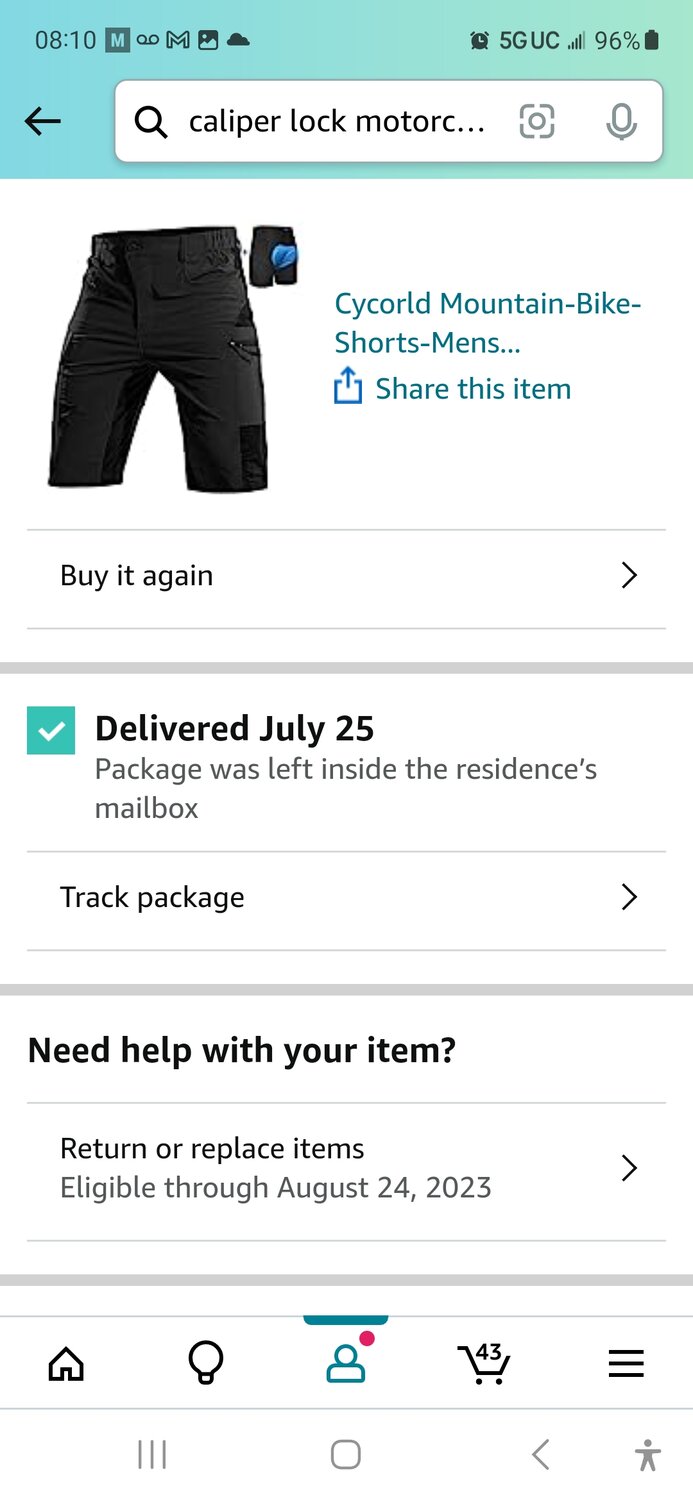693x1500 pixels.
Task: Expand Return or replace items chevron
Action: click(x=629, y=1168)
